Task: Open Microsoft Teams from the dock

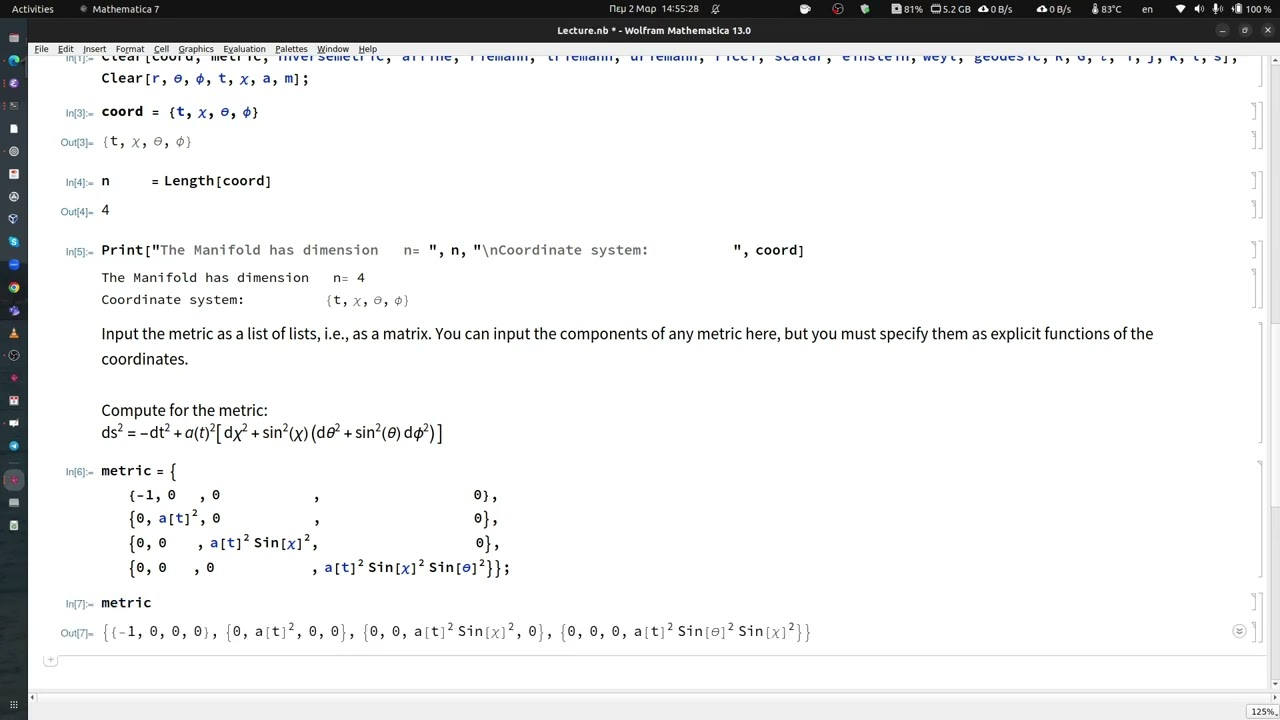Action: point(14,310)
